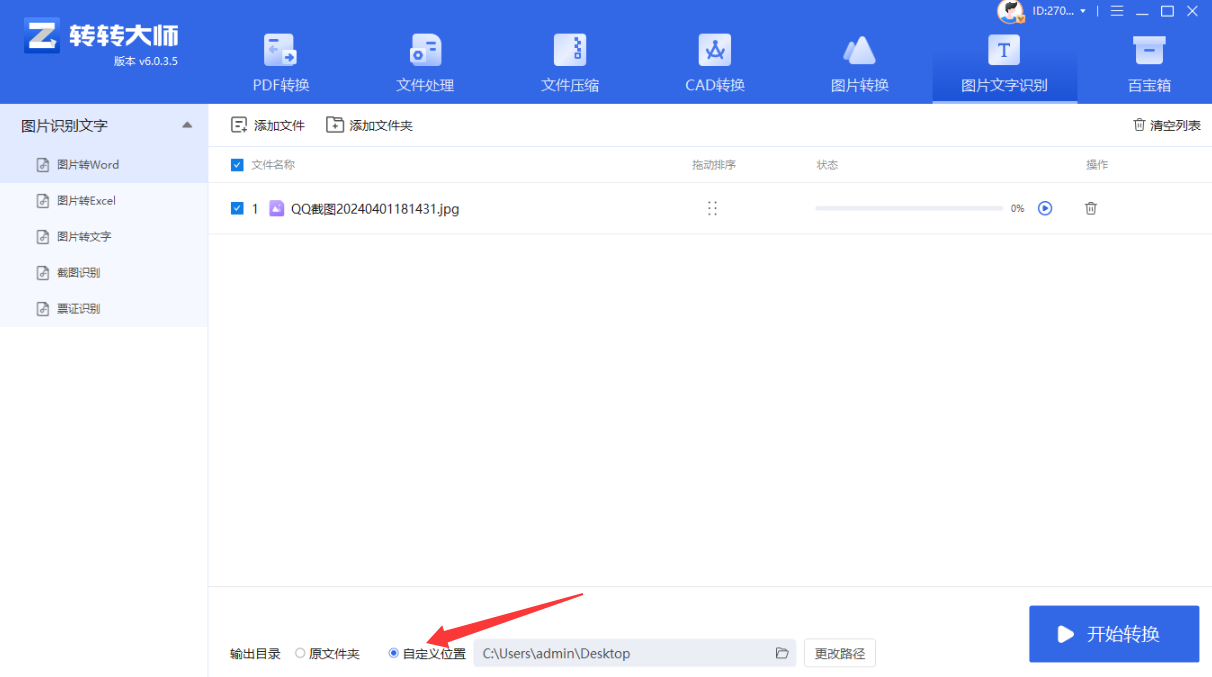Open the 文件处理 module

click(x=425, y=63)
